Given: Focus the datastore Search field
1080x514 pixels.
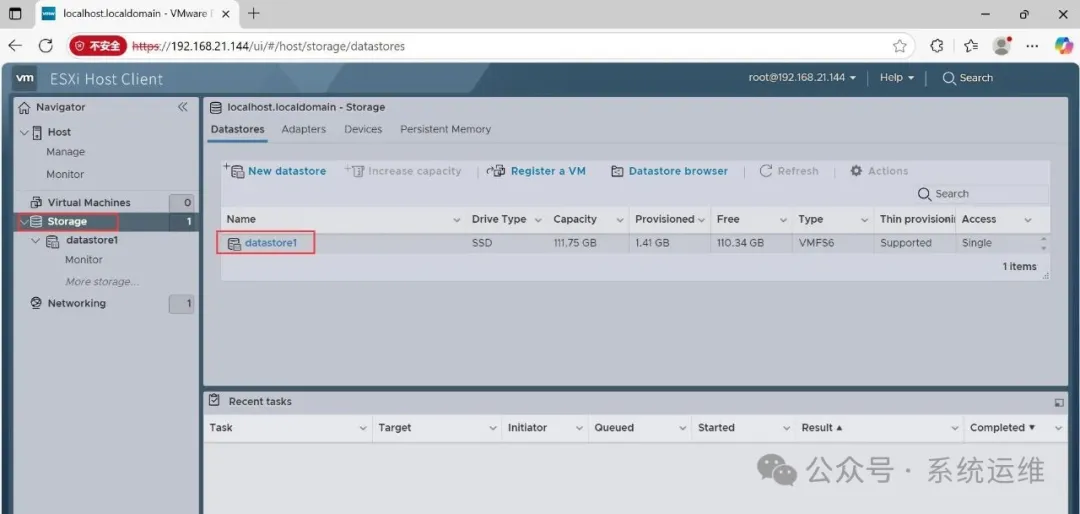Looking at the screenshot, I should click(983, 194).
